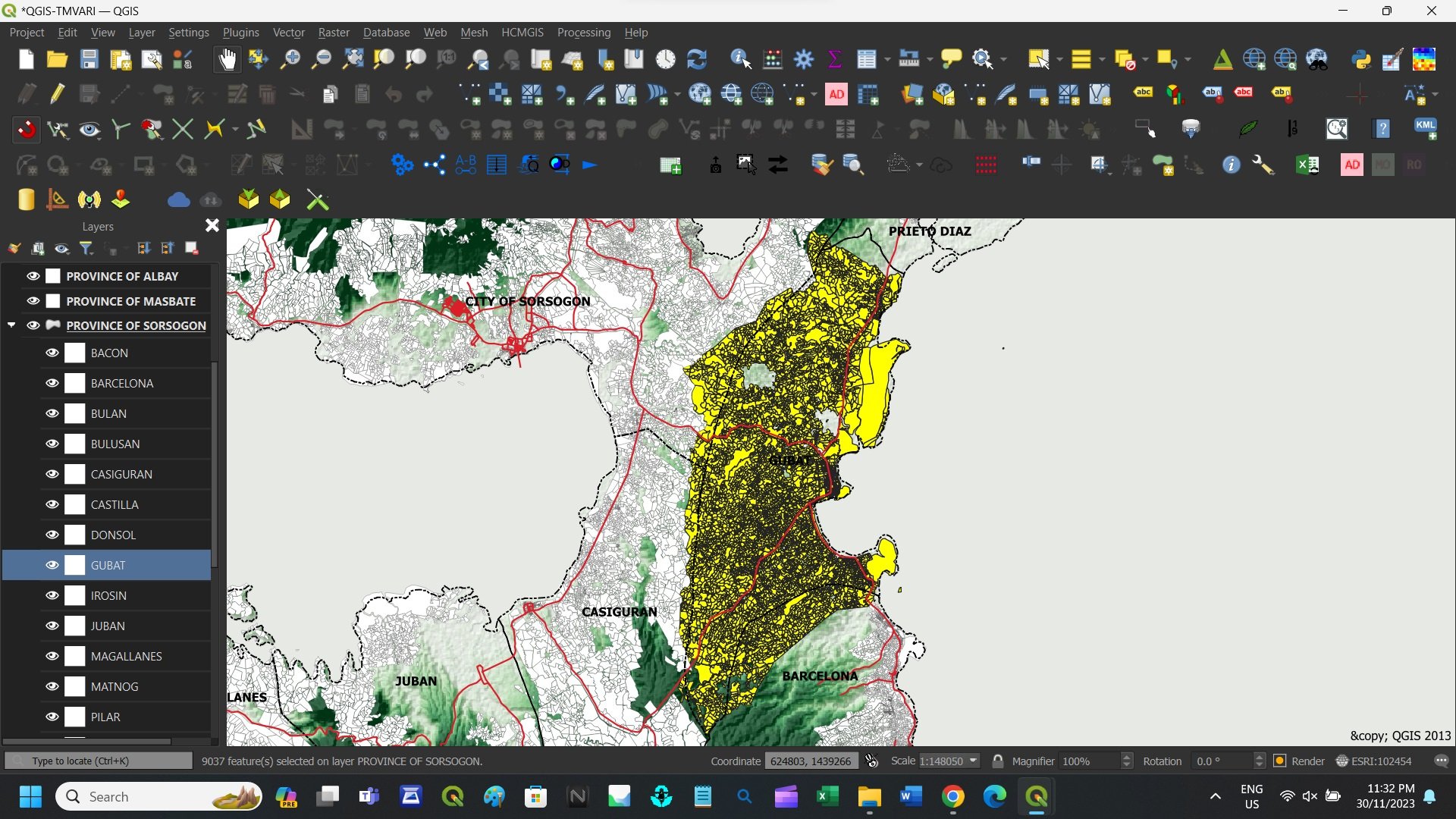The width and height of the screenshot is (1456, 819).
Task: Click the BARCELONA layer's white symbol swatch
Action: pyautogui.click(x=75, y=383)
